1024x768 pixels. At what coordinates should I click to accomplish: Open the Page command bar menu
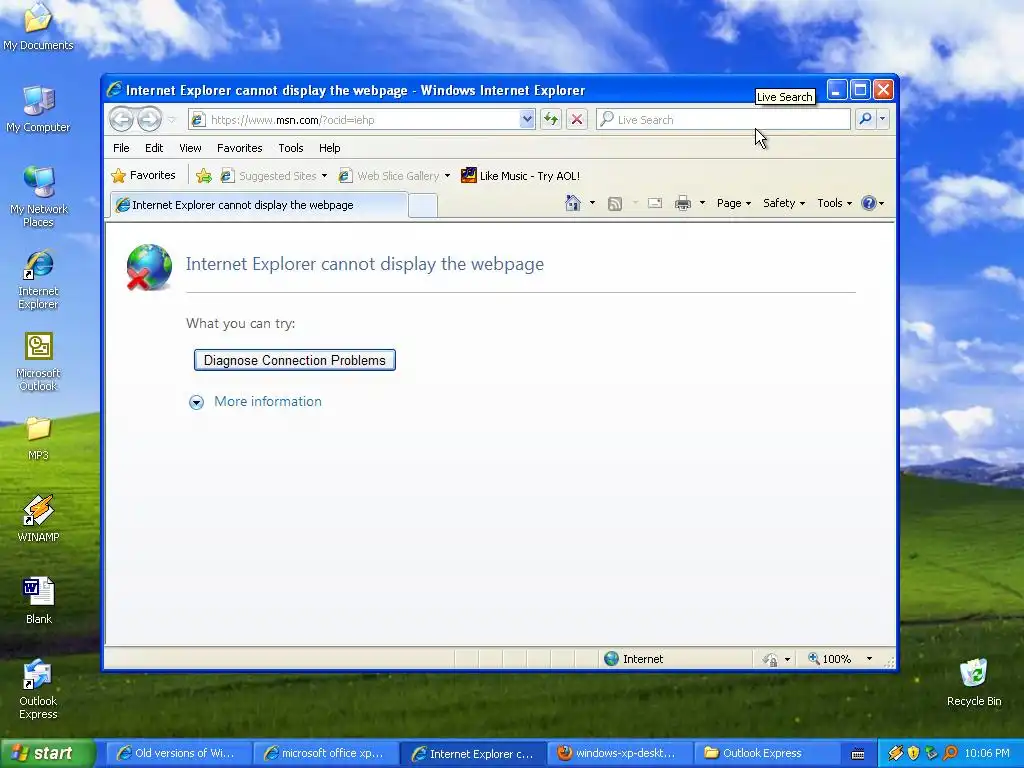point(734,203)
